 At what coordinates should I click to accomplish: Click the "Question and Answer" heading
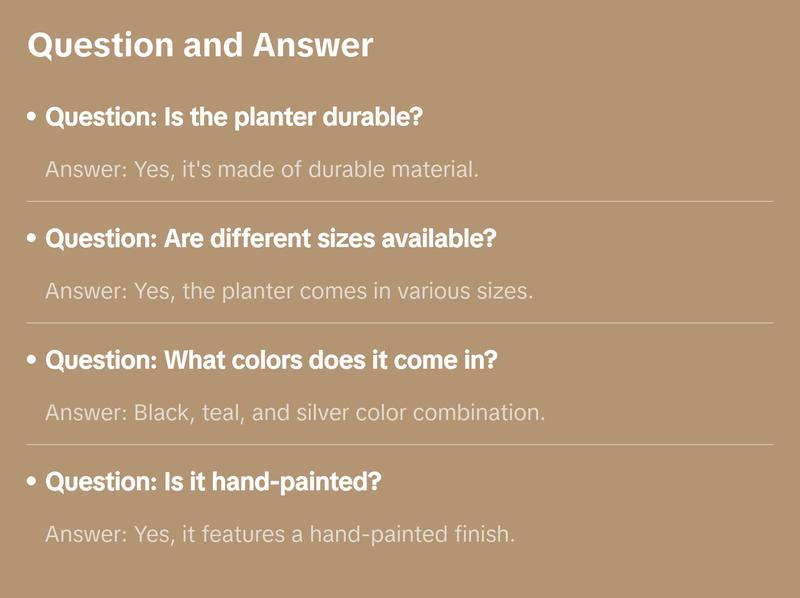pyautogui.click(x=200, y=46)
